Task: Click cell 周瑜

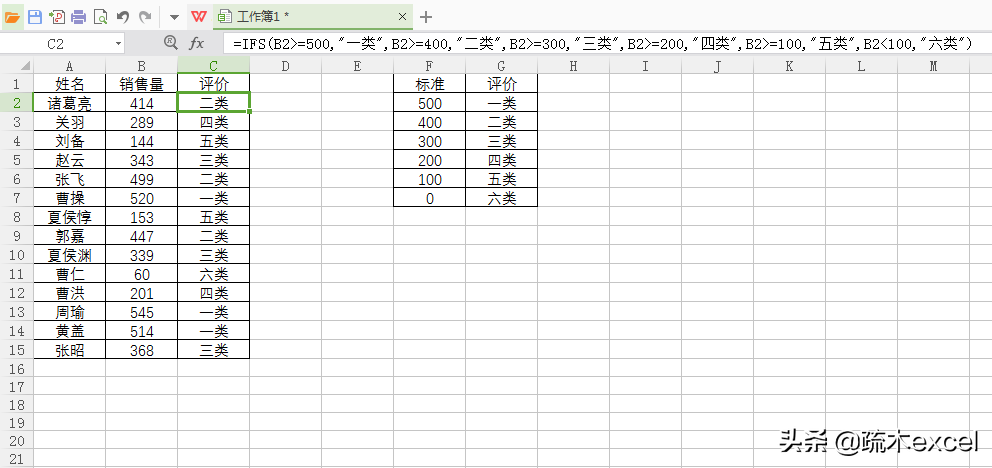Action: point(70,312)
